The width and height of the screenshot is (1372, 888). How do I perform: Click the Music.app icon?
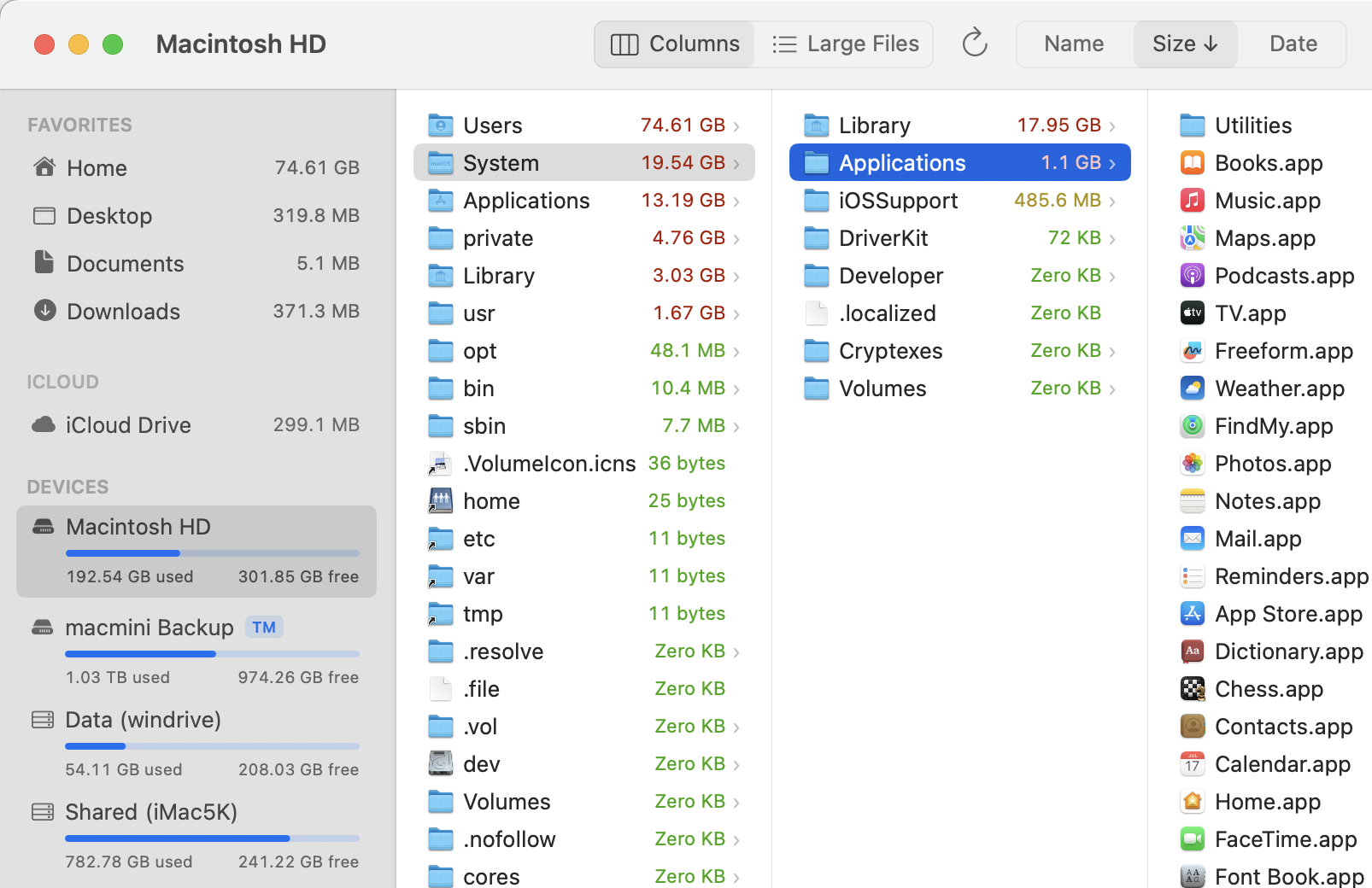point(1193,201)
